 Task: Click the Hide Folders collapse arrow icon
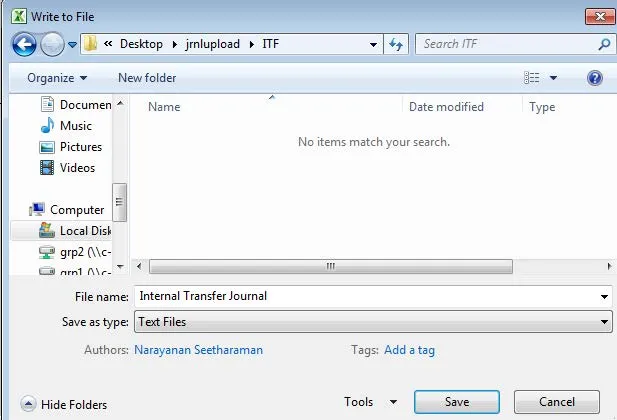point(28,404)
